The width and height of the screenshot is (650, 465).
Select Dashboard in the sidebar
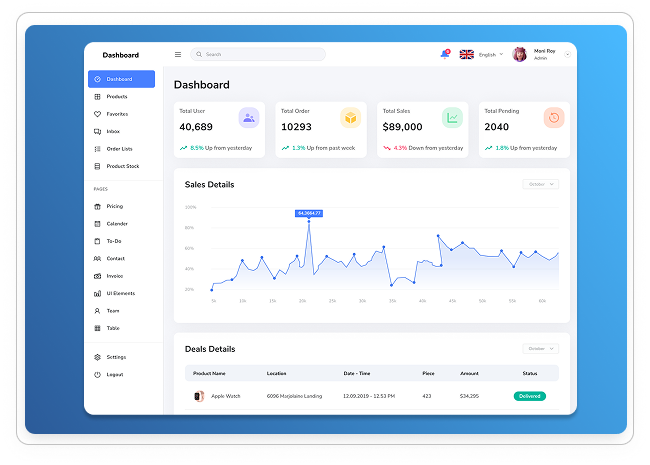(121, 79)
